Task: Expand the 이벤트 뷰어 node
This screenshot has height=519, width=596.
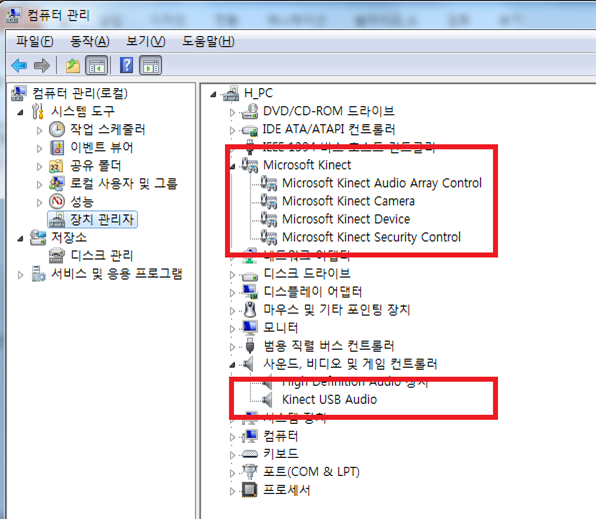Action: [x=39, y=148]
